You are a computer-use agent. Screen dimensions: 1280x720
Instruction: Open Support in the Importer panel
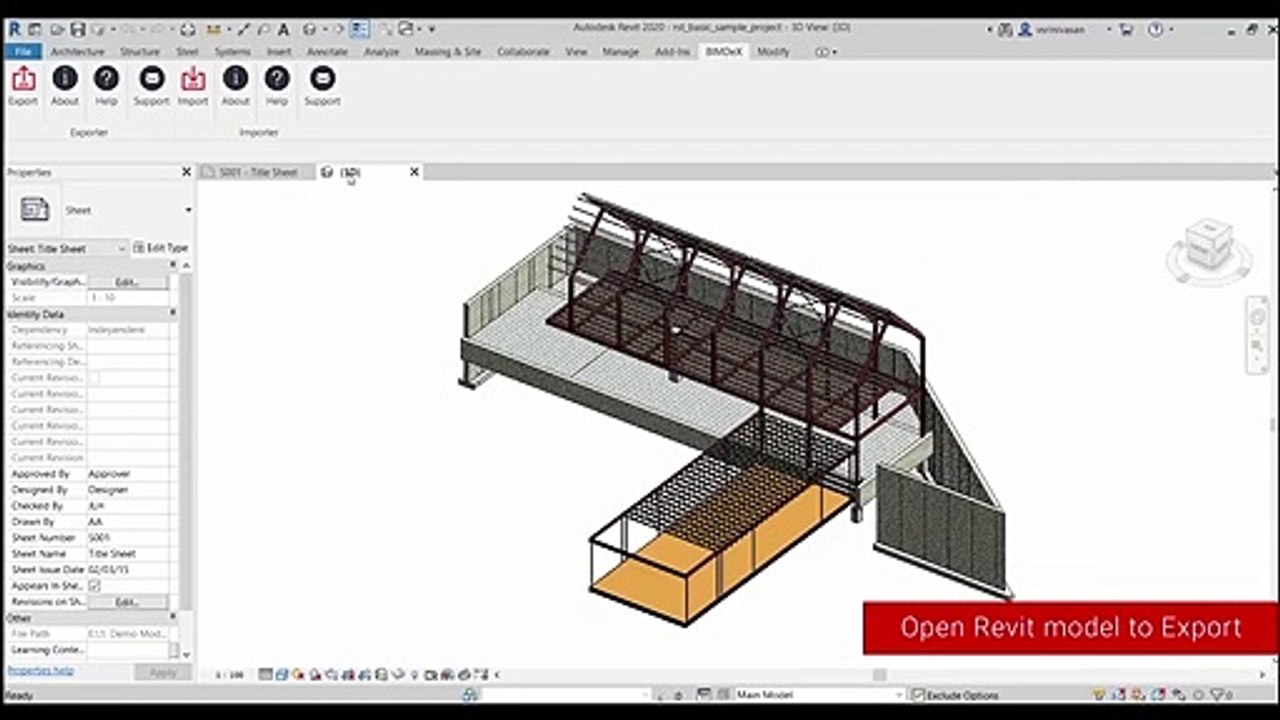322,78
